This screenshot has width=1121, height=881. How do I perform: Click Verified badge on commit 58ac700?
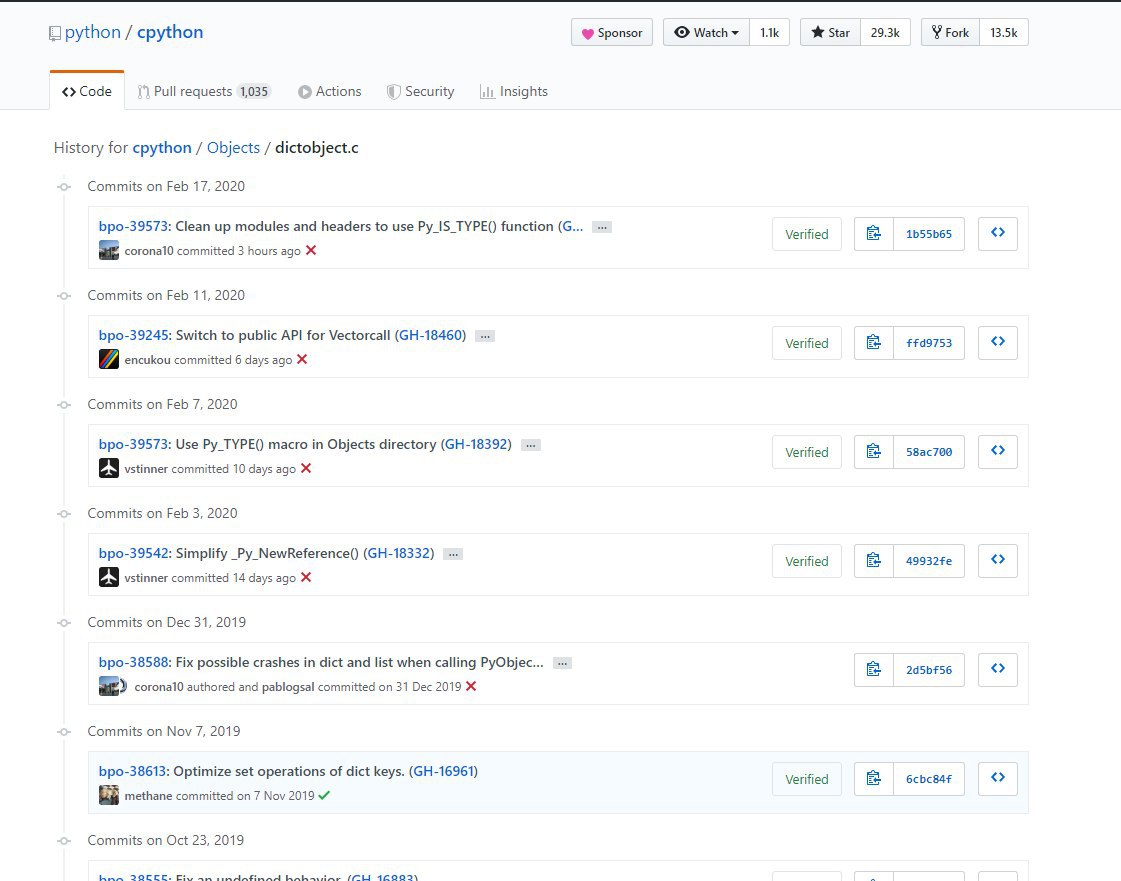tap(806, 452)
